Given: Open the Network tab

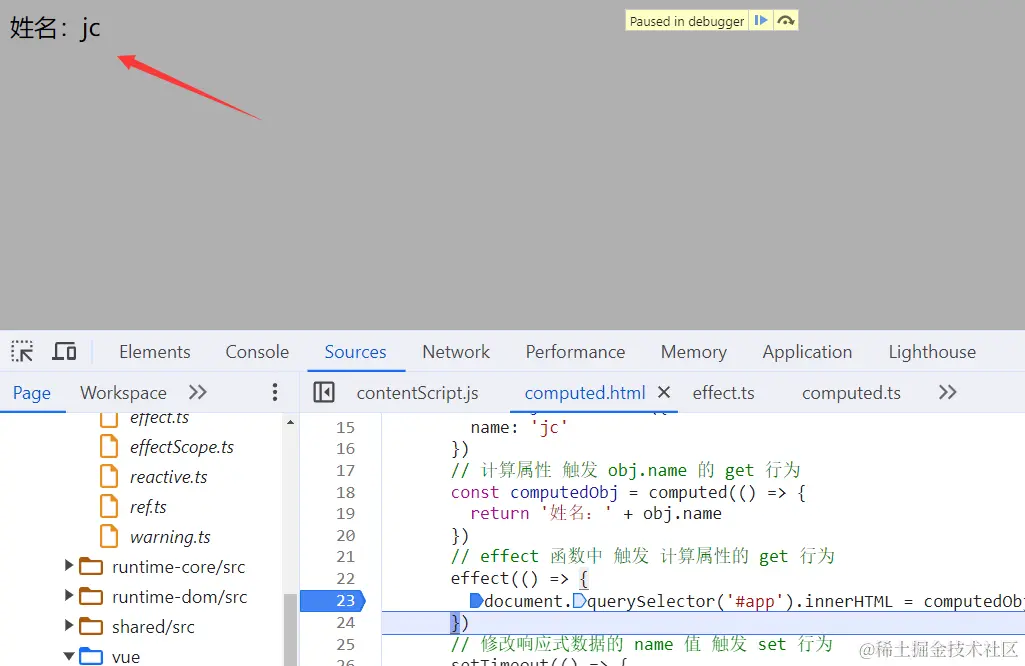Looking at the screenshot, I should click(x=456, y=352).
